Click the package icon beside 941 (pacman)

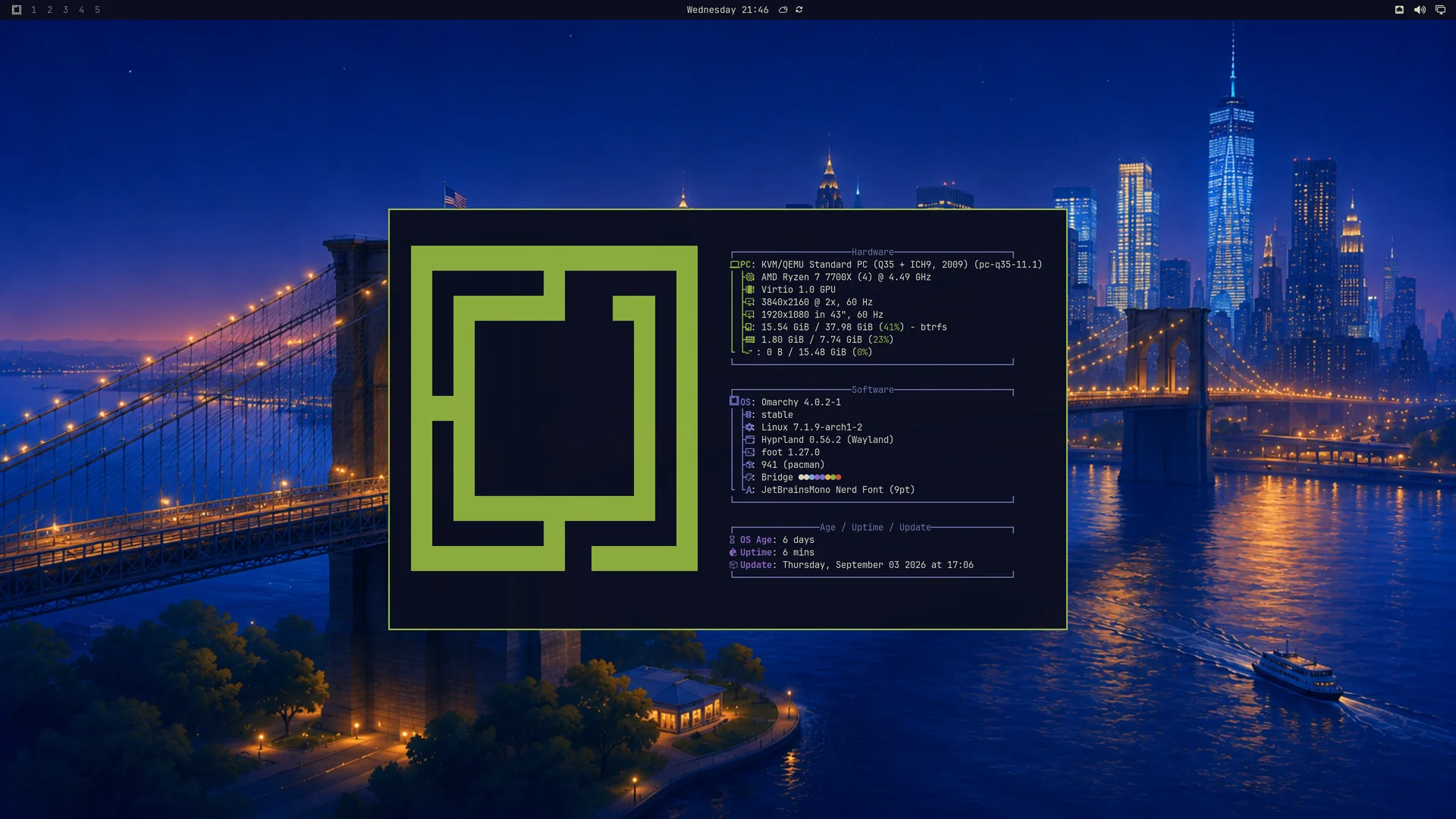tap(749, 465)
